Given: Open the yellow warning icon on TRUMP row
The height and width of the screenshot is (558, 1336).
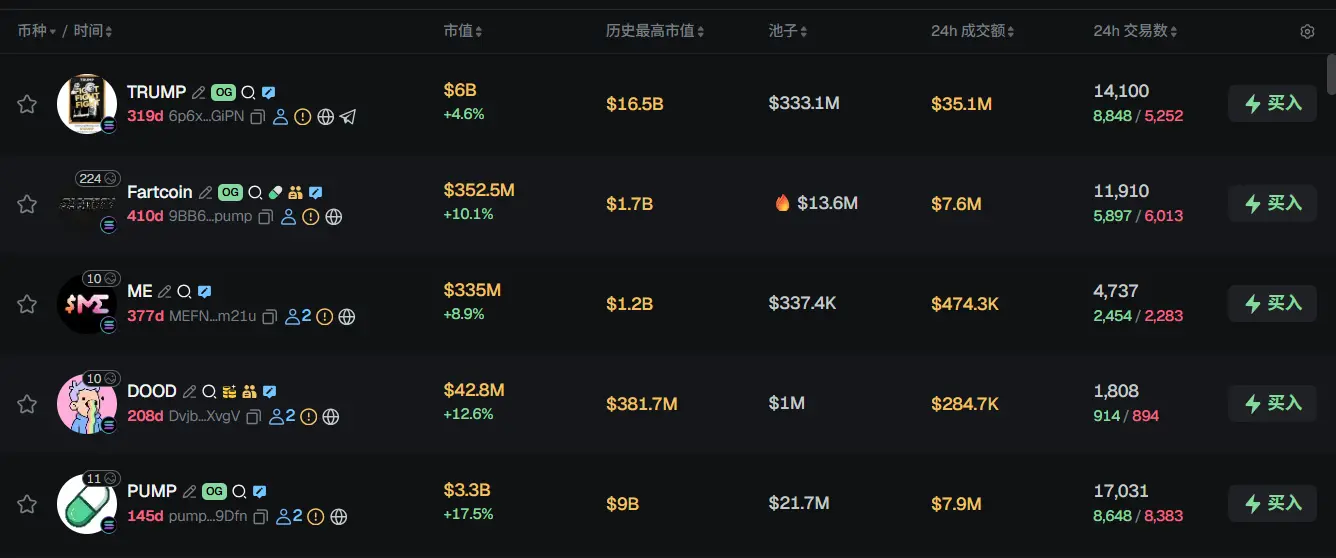Looking at the screenshot, I should click(303, 117).
